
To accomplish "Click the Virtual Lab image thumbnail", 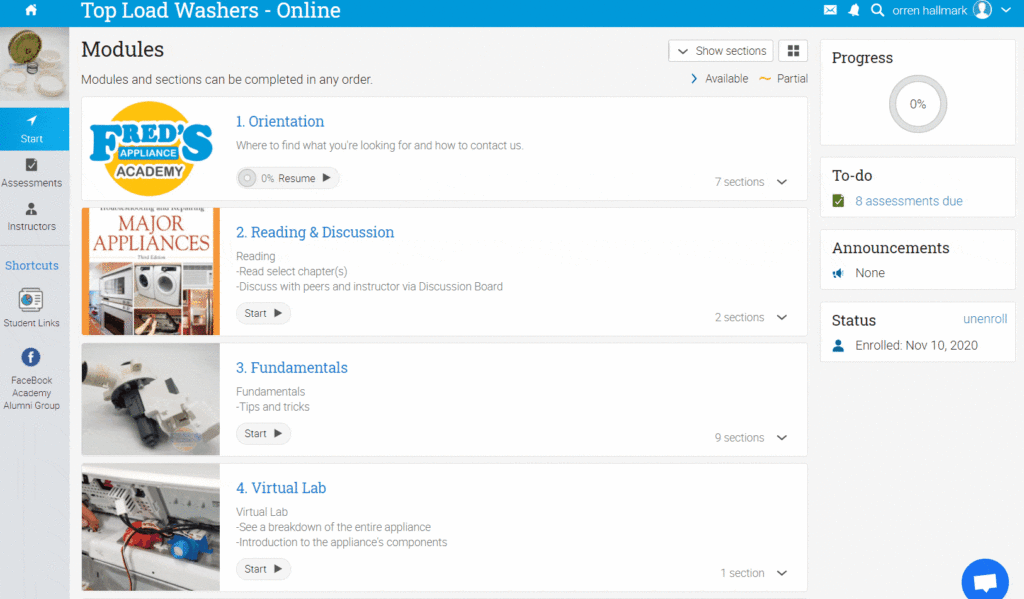I will click(151, 527).
